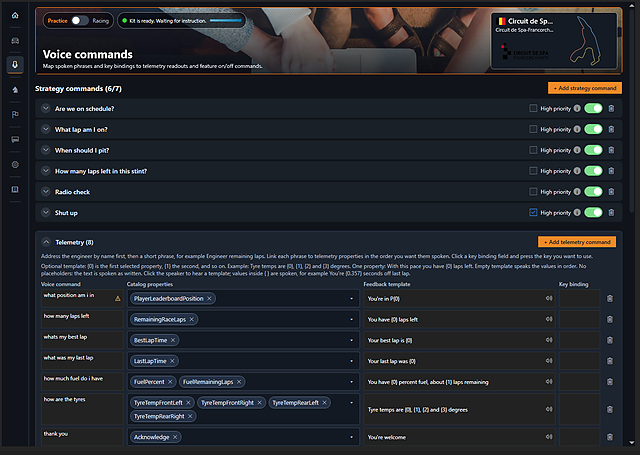Click Add strategy command button
This screenshot has height=455, width=640.
tap(584, 88)
